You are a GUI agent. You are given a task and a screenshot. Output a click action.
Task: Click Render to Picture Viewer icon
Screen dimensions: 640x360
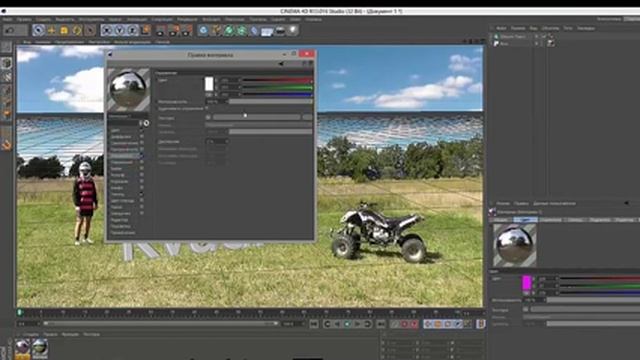[x=174, y=30]
